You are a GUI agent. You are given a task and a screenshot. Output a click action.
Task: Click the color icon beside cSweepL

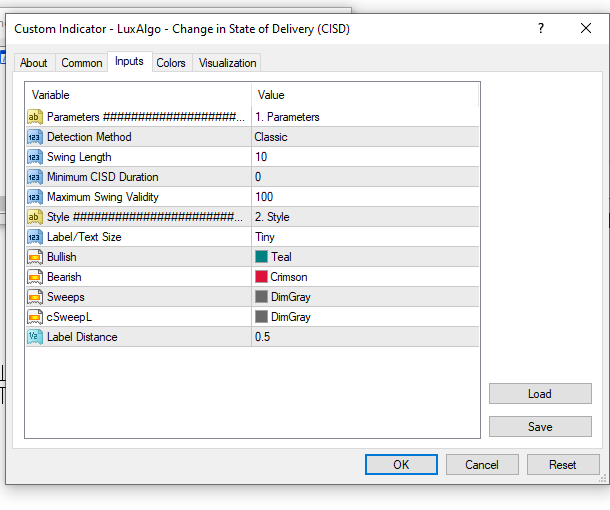click(x=34, y=317)
